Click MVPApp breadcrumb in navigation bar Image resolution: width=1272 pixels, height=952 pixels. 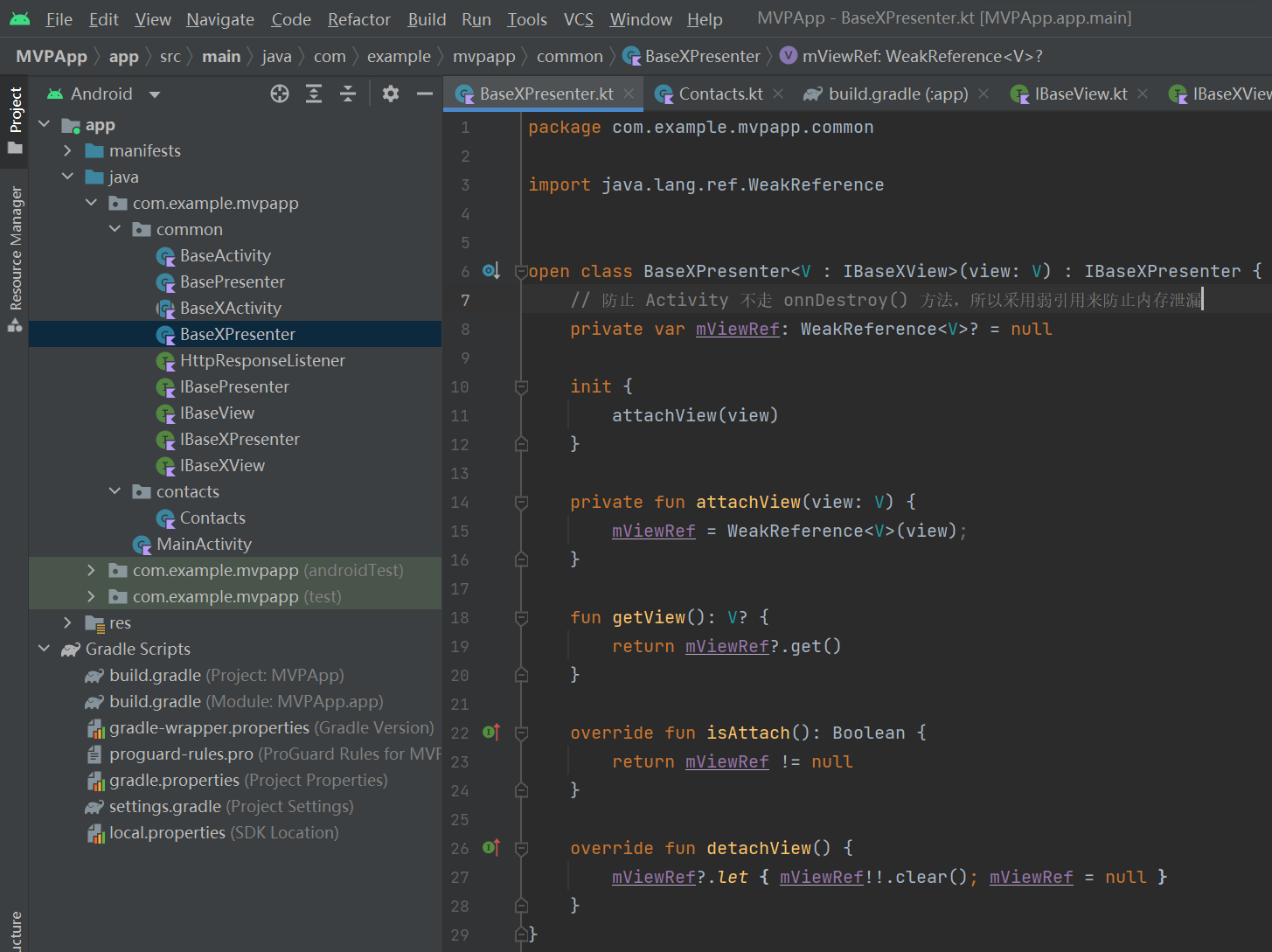pos(52,57)
